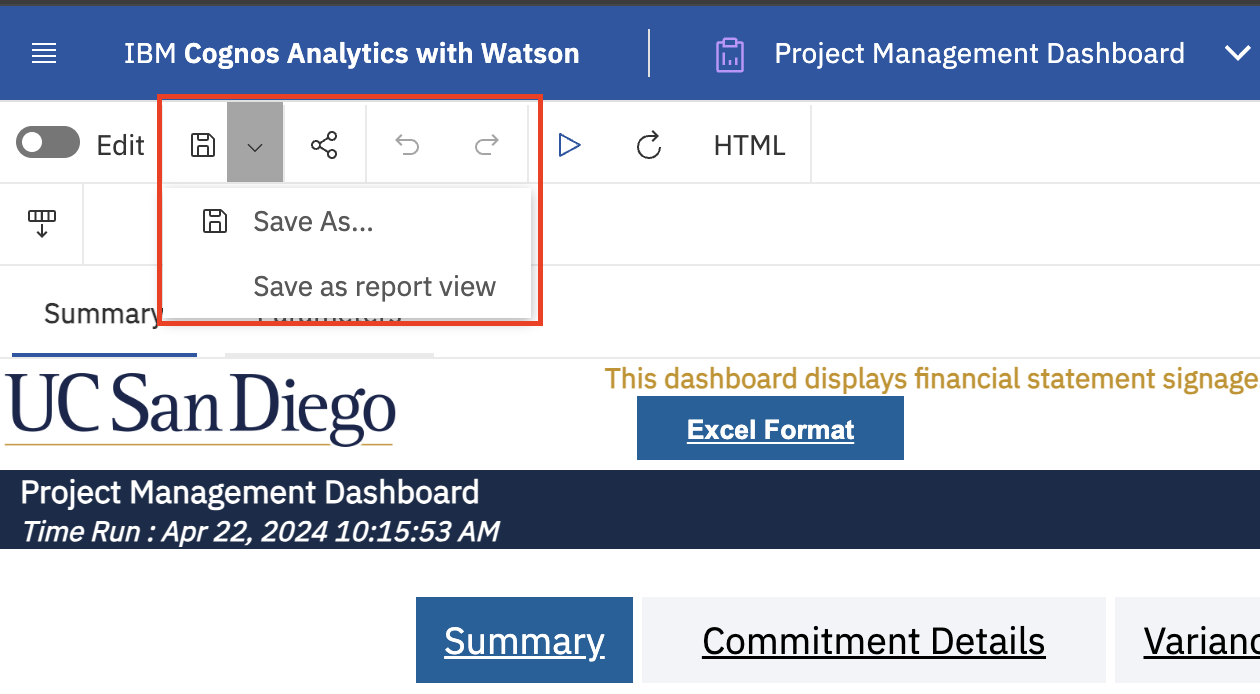Open the Commitment Details link
Viewport: 1260px width, 694px height.
[x=874, y=641]
